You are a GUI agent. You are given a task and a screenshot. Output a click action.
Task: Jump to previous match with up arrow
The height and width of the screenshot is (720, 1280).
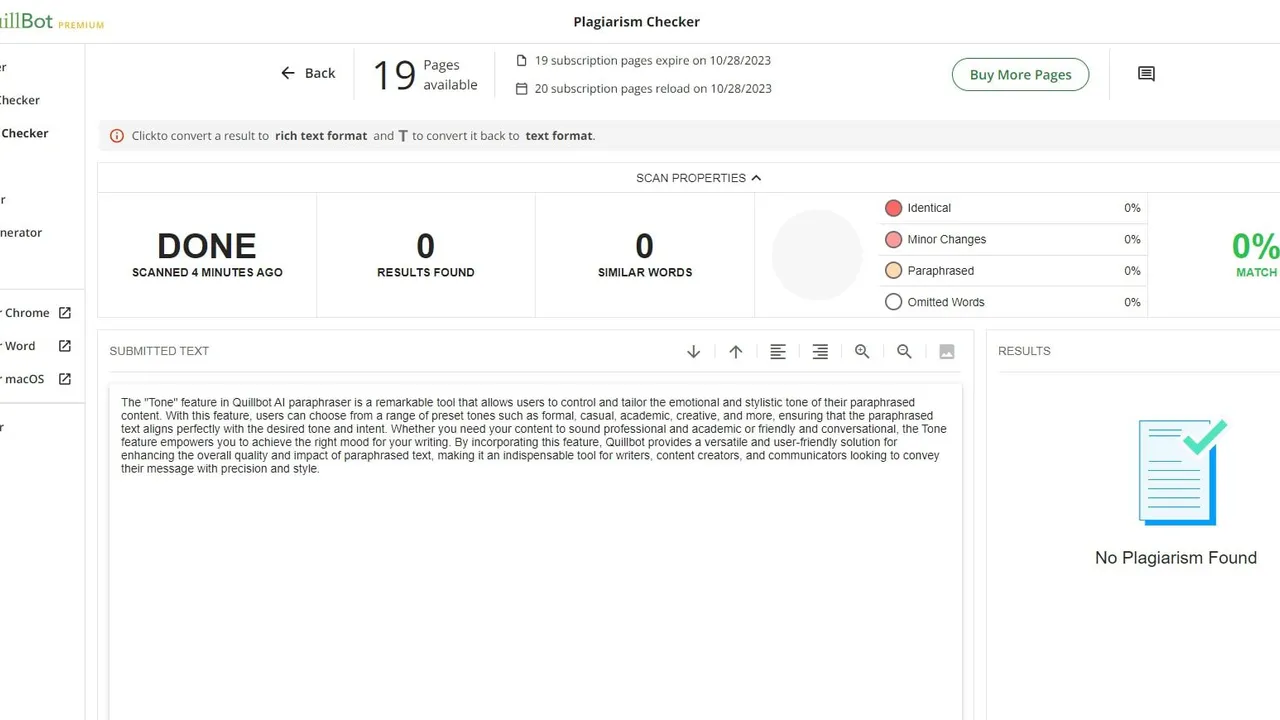point(735,351)
